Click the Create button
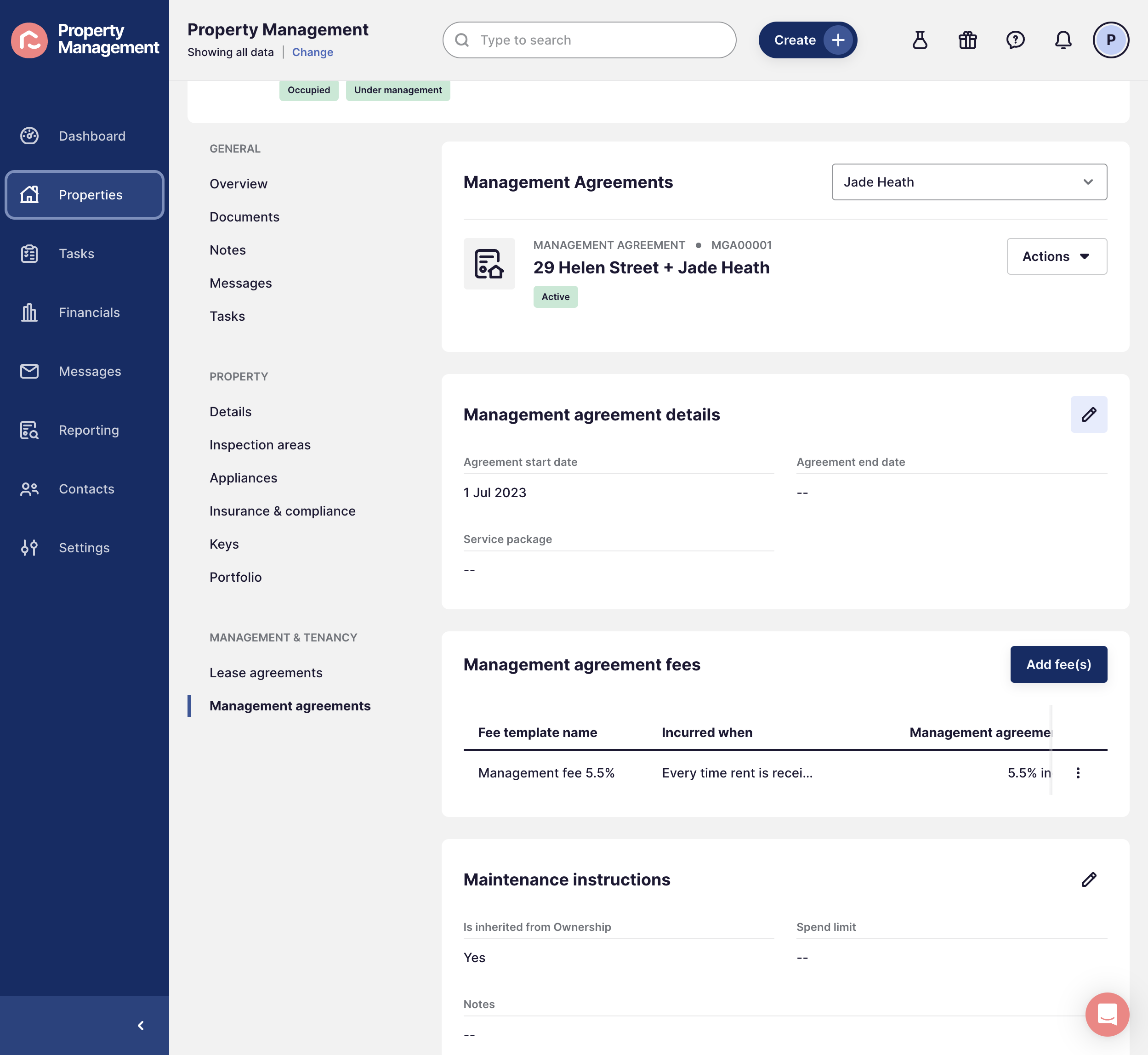The height and width of the screenshot is (1055, 1148). pos(808,40)
